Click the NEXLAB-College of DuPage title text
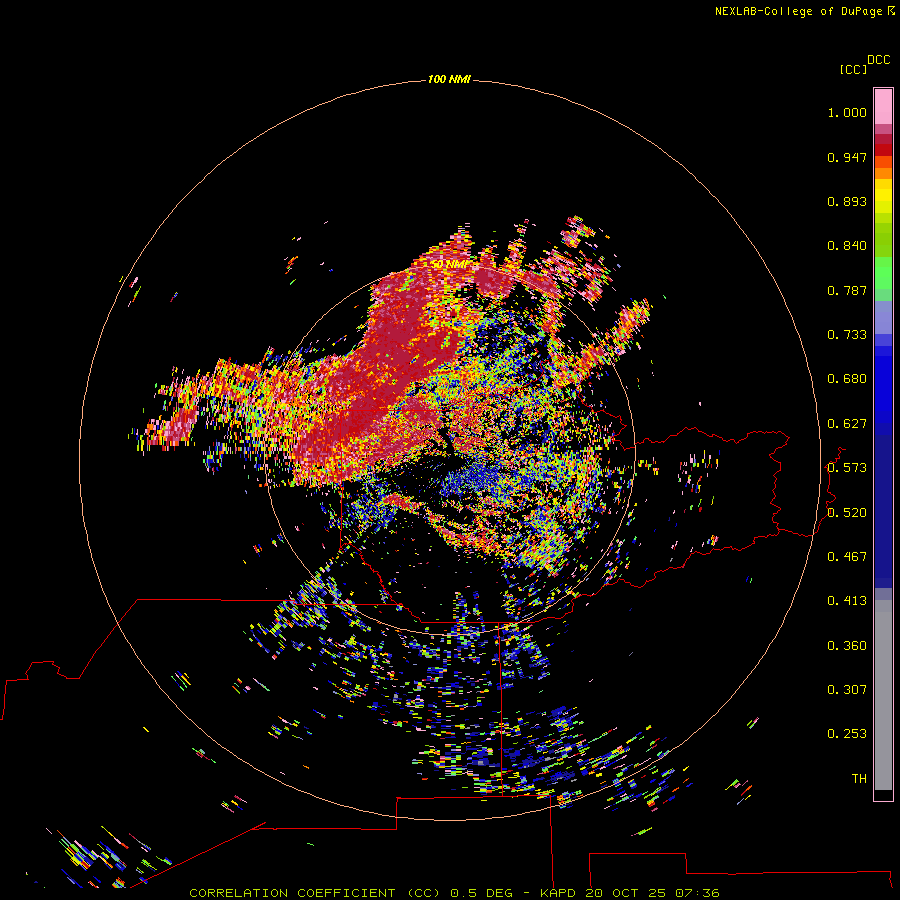The image size is (900, 900). click(x=798, y=11)
